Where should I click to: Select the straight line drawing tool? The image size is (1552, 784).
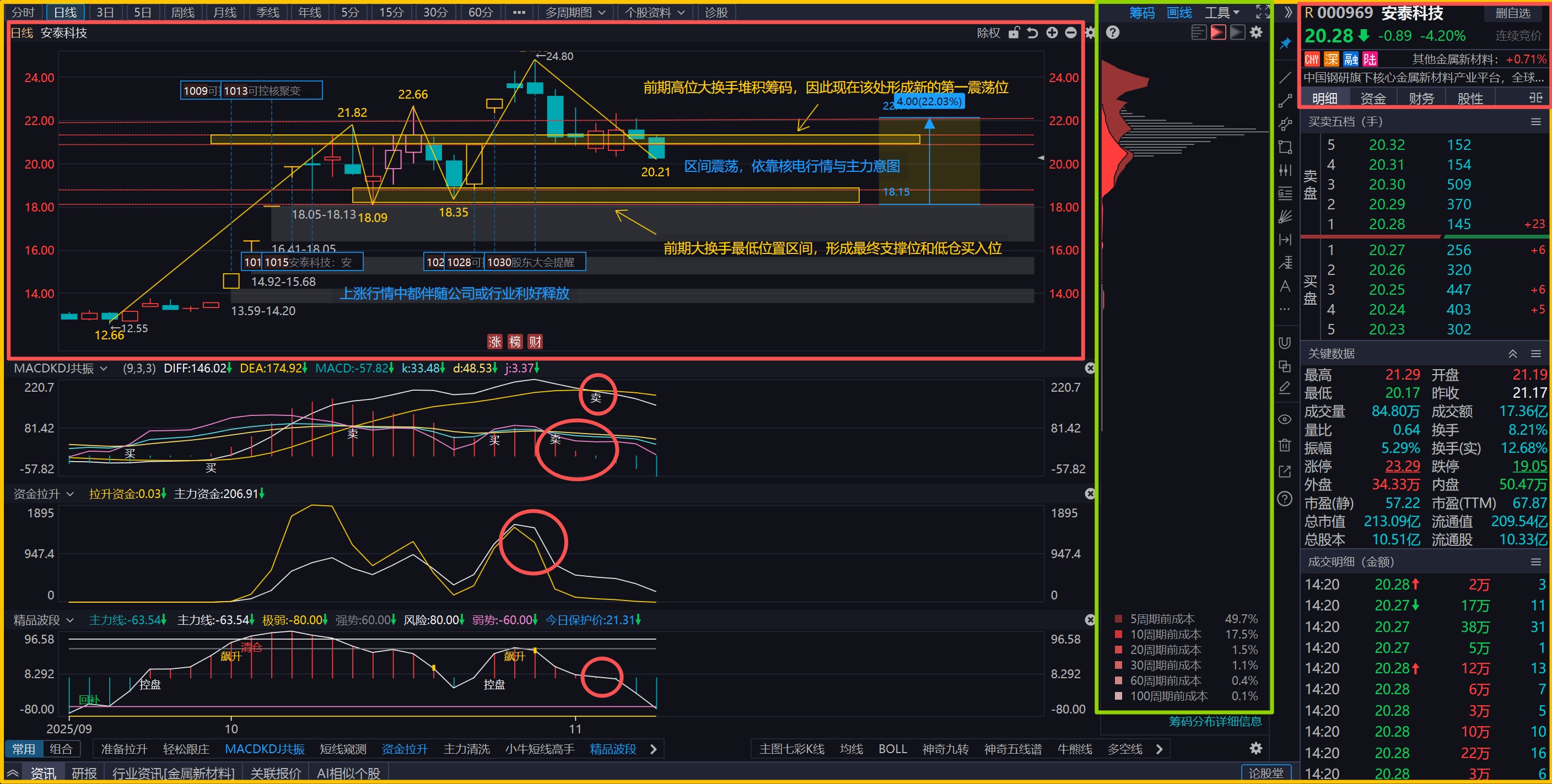click(x=1285, y=77)
